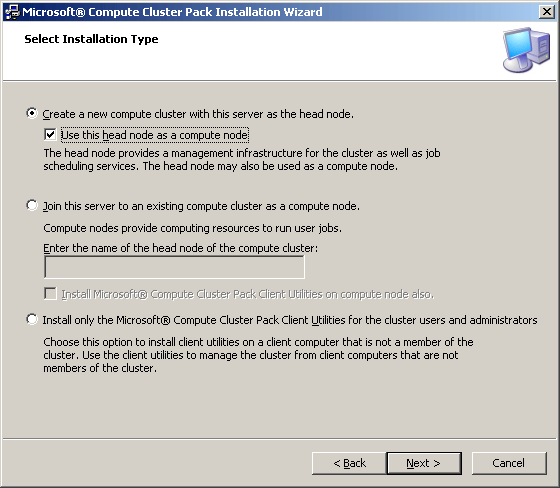Viewport: 560px width, 488px height.
Task: Pick the 'Install only the Client Utilities' radio button
Action: coord(32,319)
